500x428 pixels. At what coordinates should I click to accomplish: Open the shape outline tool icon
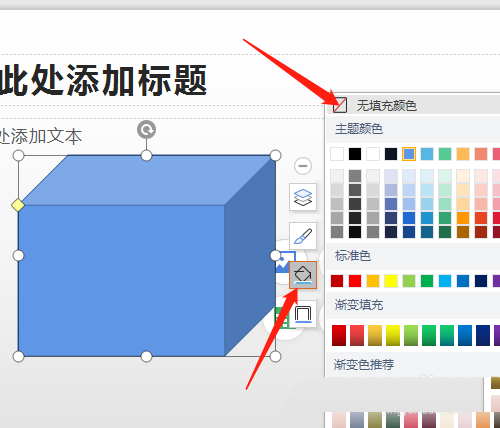pyautogui.click(x=303, y=314)
